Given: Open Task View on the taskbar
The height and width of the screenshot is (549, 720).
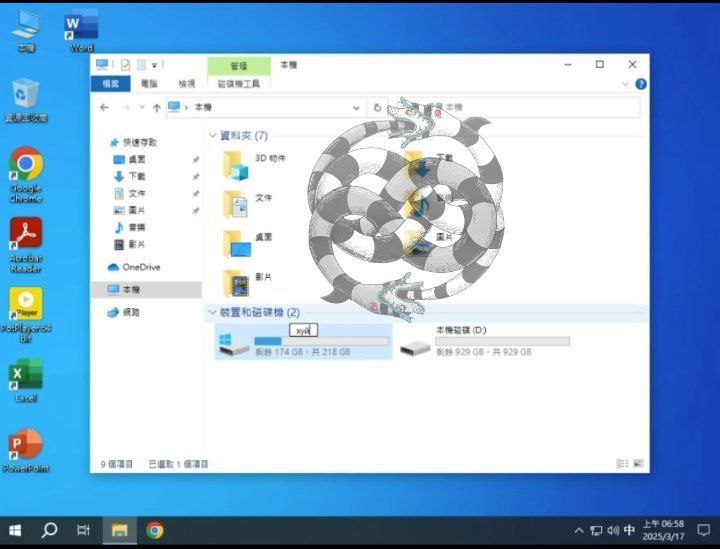Looking at the screenshot, I should [x=83, y=531].
